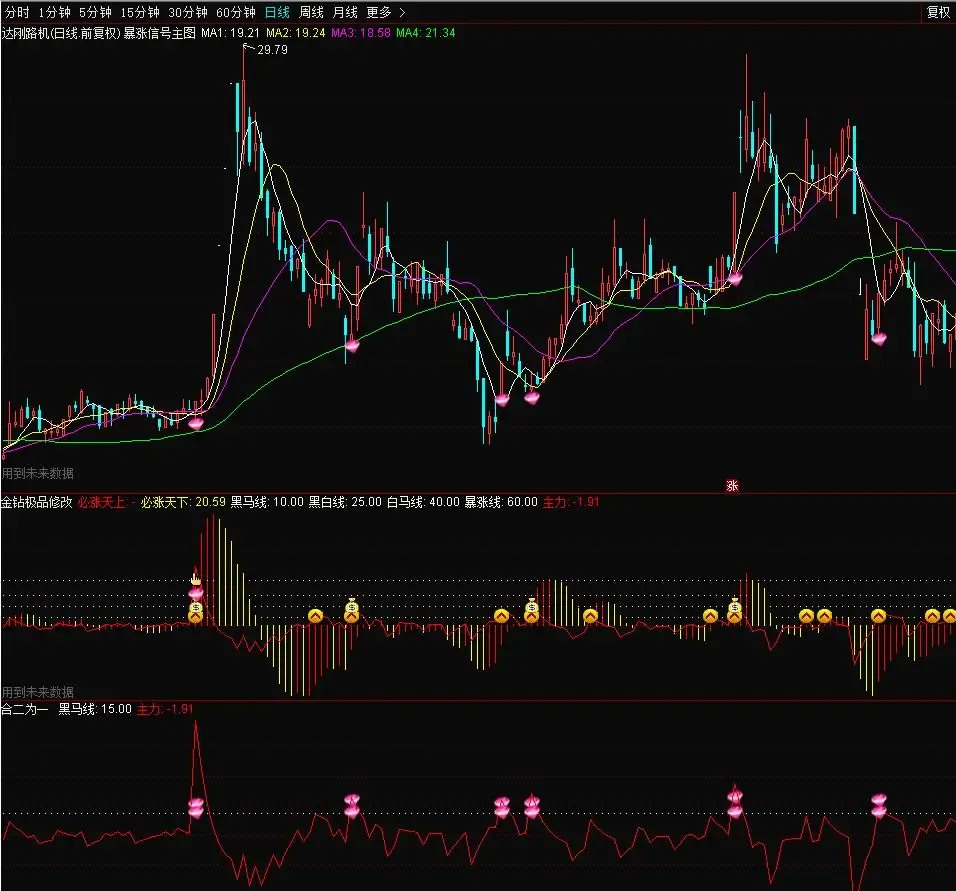
Task: Click the red 涨 marker icon
Action: (732, 485)
